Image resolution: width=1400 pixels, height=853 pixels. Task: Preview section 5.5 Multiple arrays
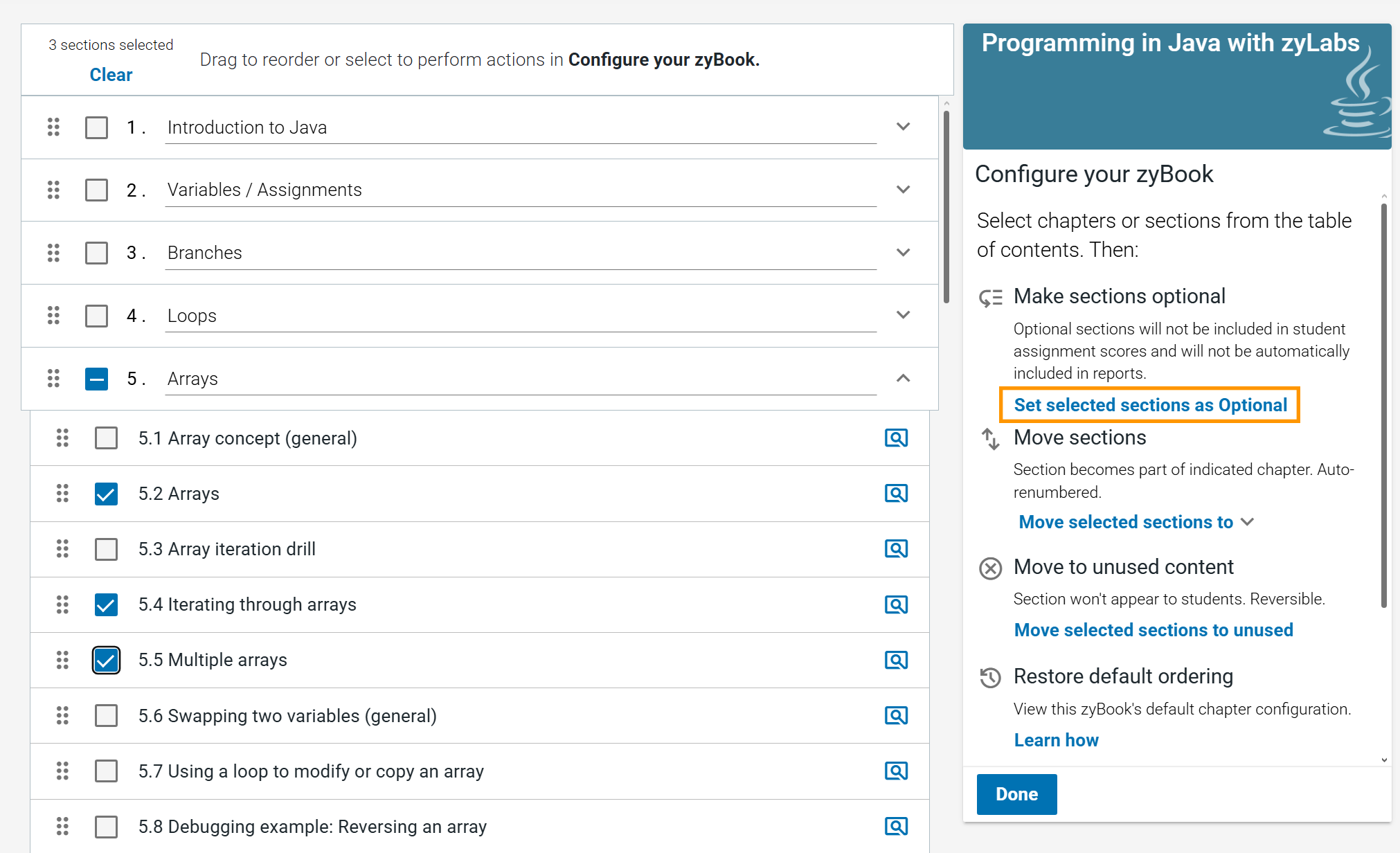[896, 660]
